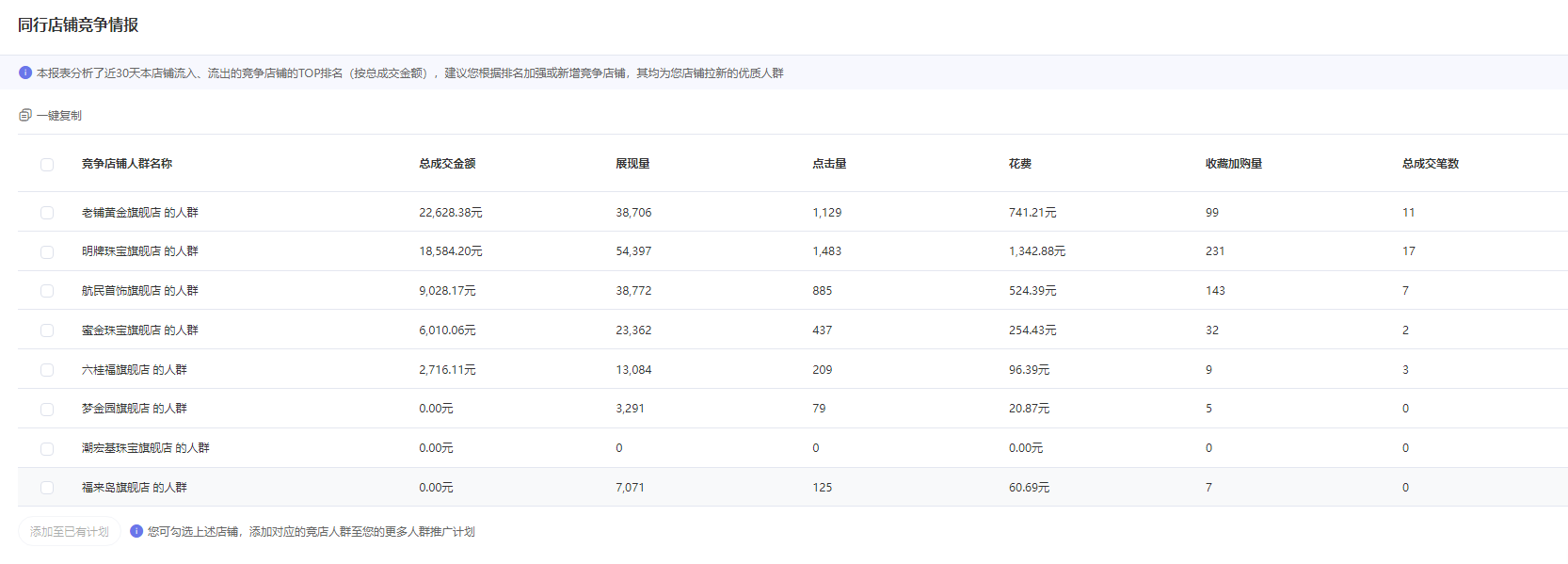Click the 总成交笔数 column header
This screenshot has height=564, width=1568.
click(x=1430, y=164)
